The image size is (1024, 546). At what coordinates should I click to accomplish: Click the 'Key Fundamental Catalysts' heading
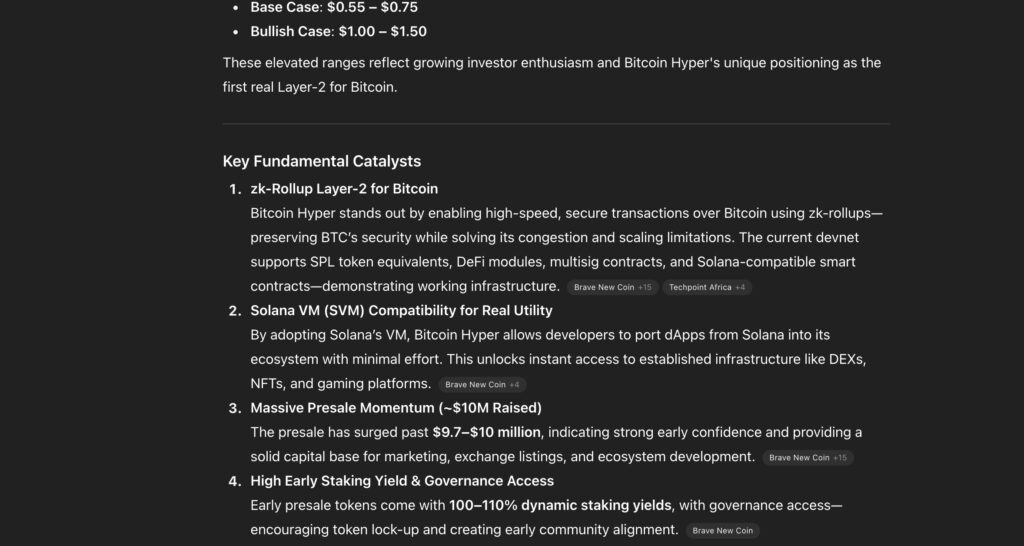[x=322, y=161]
